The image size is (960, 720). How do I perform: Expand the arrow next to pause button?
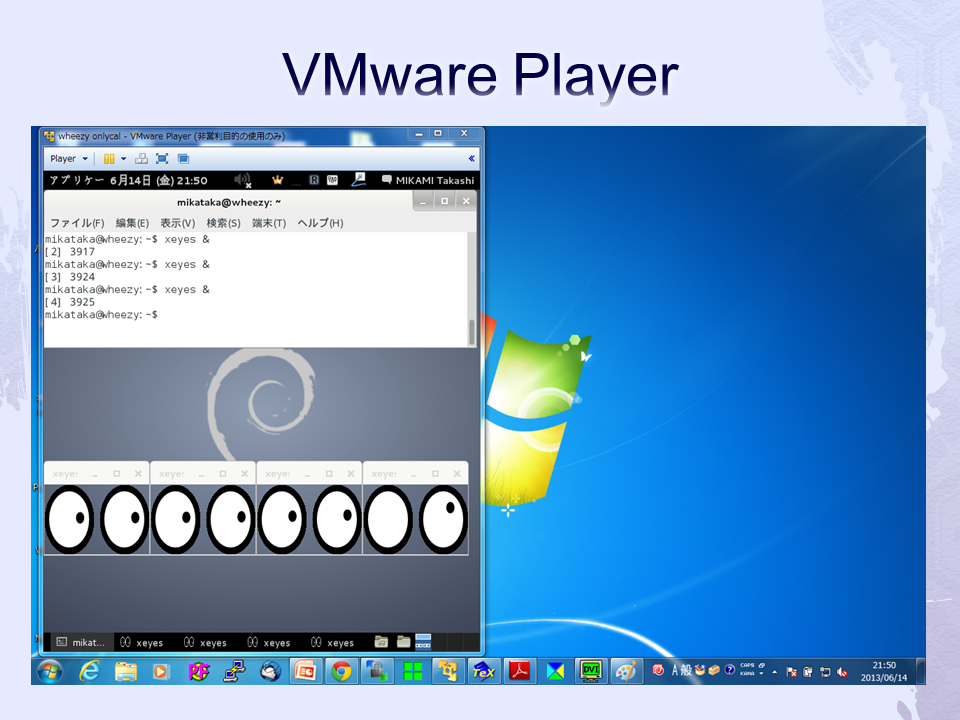(x=124, y=159)
